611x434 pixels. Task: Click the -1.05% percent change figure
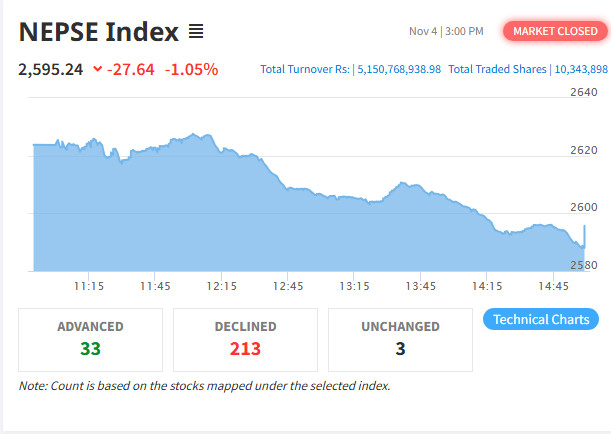click(191, 69)
